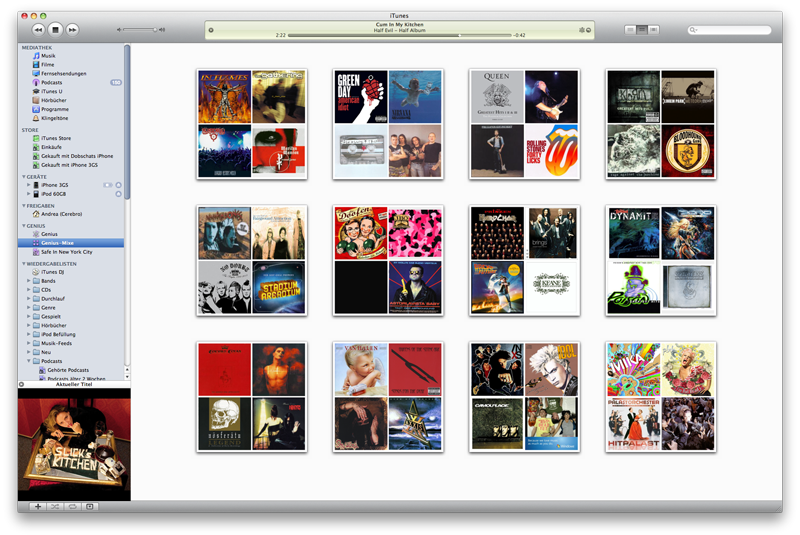Click the Slick's Kitchen album artwork
Screen dimensions: 800x535
click(x=74, y=444)
